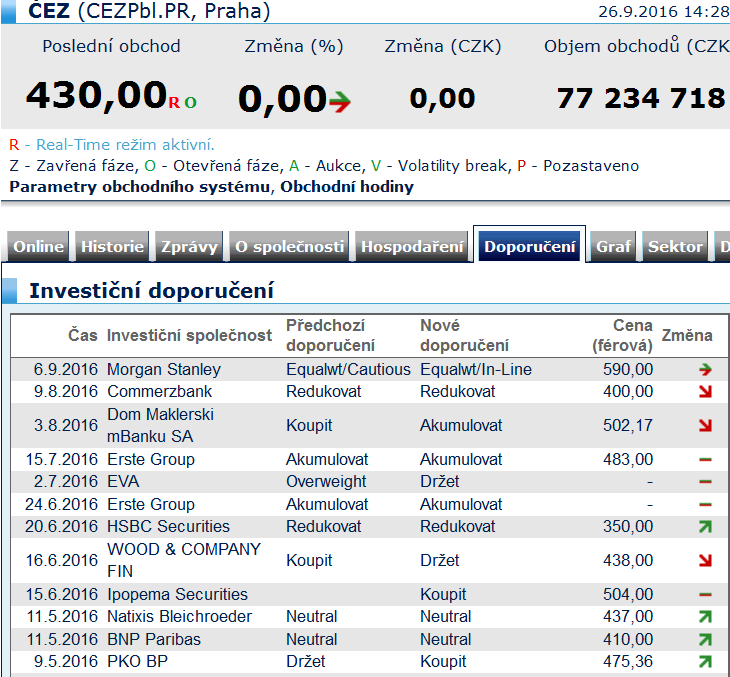Select the Natixis Bleichroeder name
The image size is (730, 677).
click(180, 617)
